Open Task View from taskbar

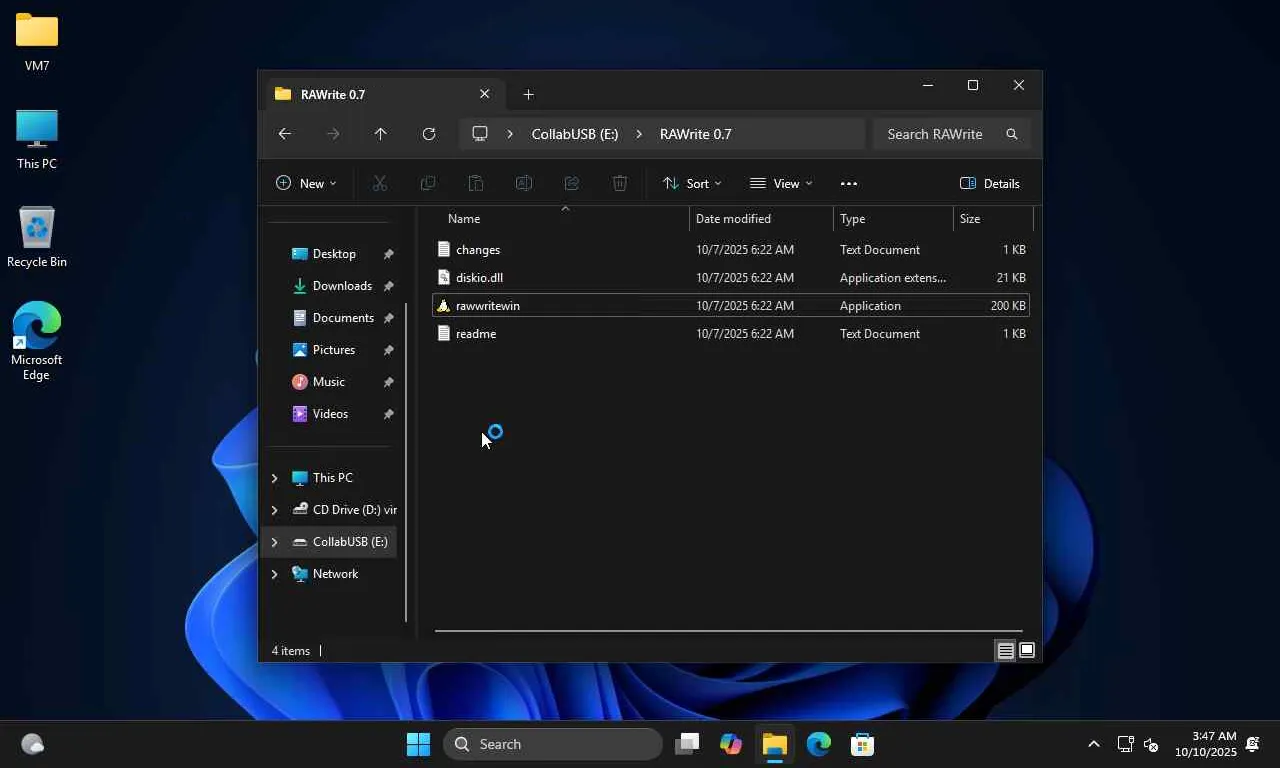point(687,744)
